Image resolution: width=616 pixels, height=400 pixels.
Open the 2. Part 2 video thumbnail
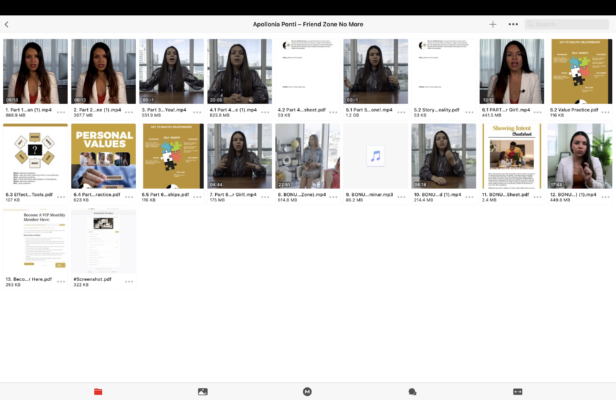pos(103,72)
